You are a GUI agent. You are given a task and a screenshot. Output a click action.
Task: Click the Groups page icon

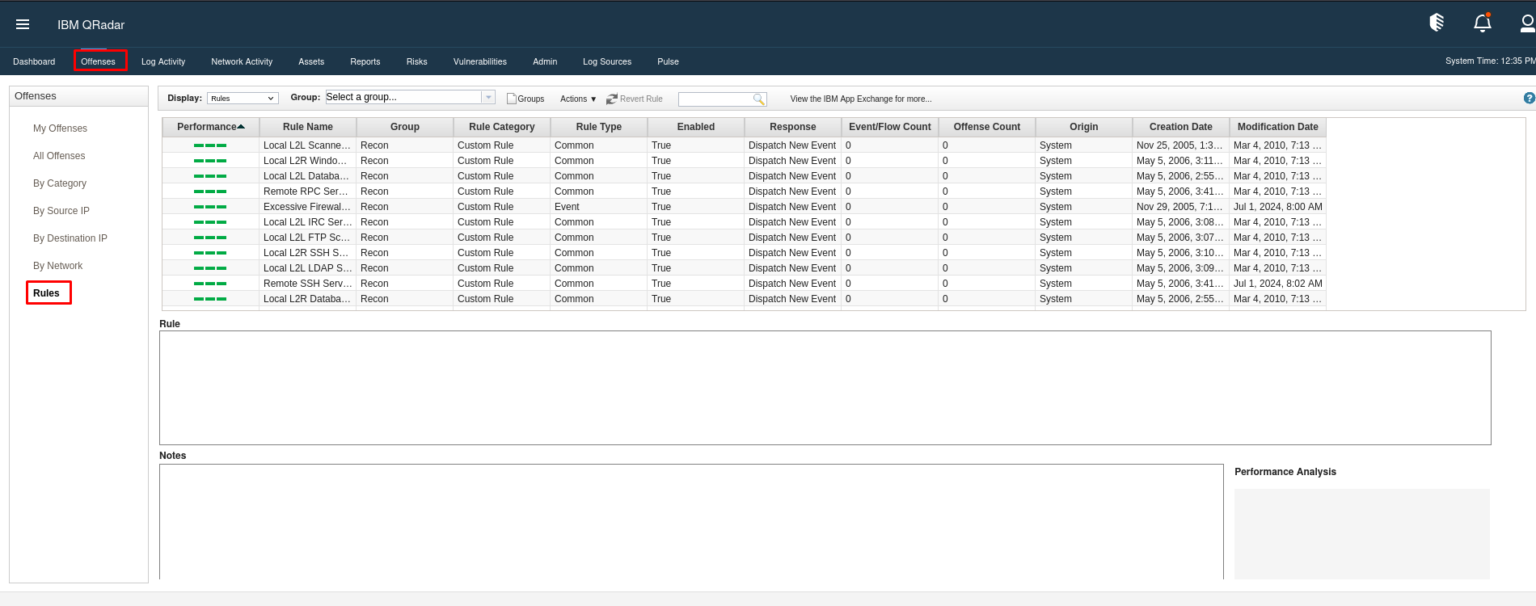[512, 99]
